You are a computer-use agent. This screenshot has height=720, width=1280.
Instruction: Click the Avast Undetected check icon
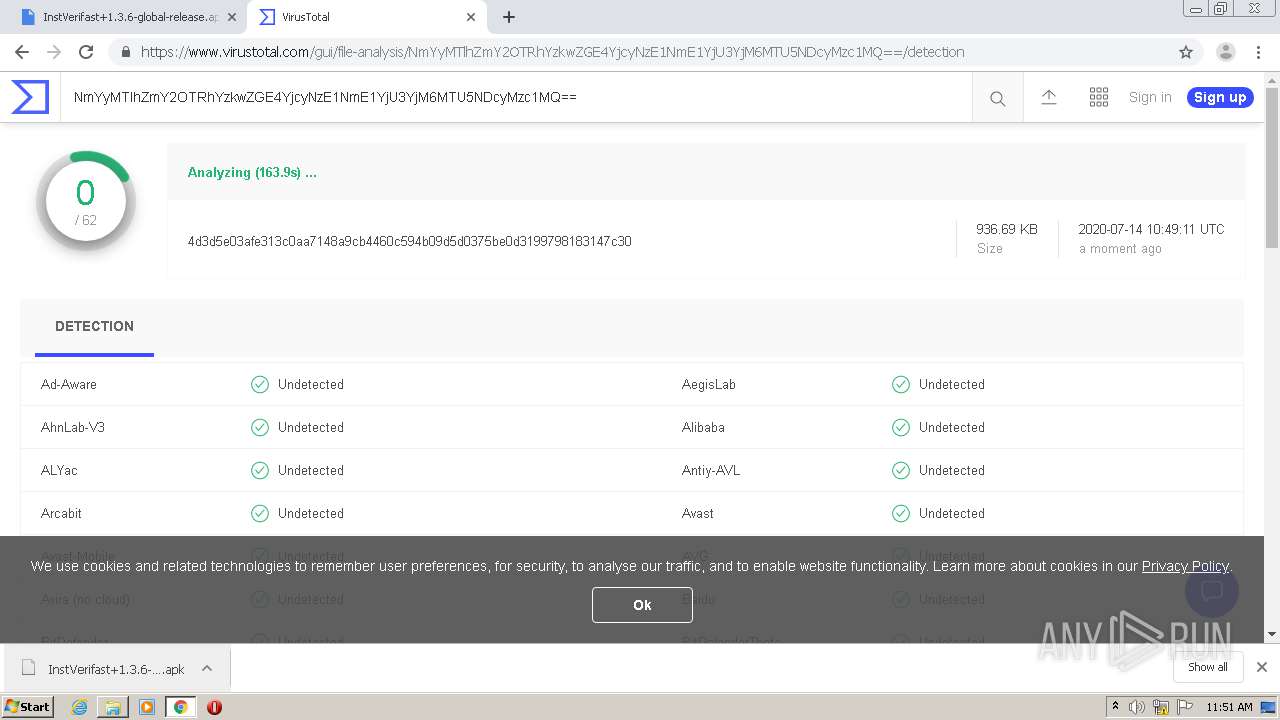click(x=901, y=513)
